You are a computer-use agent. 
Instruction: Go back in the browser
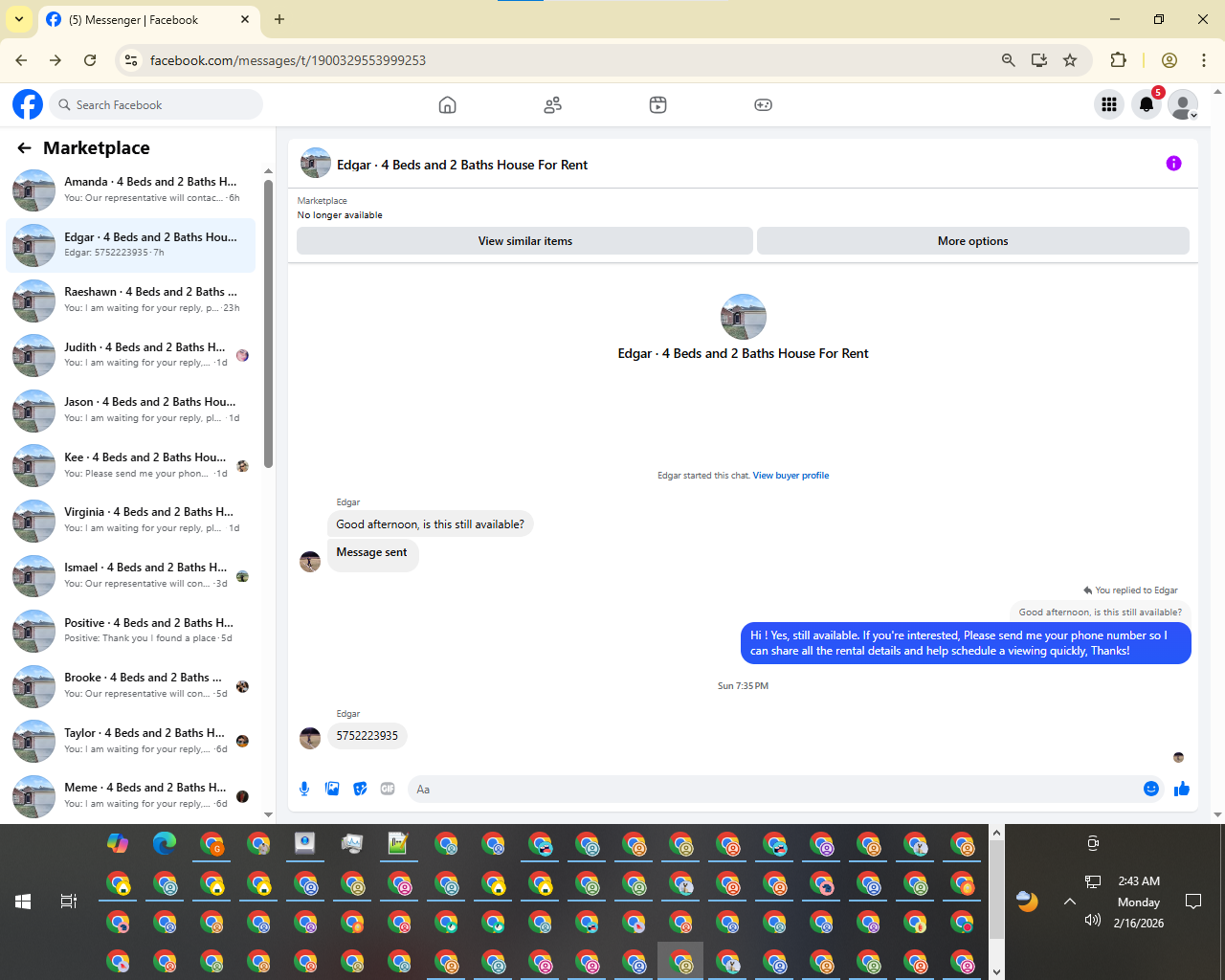21,60
